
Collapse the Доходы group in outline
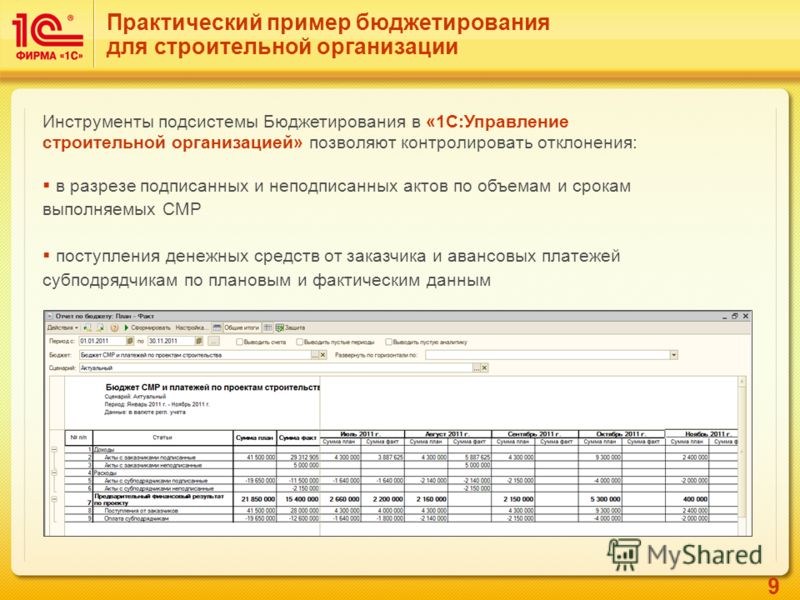(54, 449)
